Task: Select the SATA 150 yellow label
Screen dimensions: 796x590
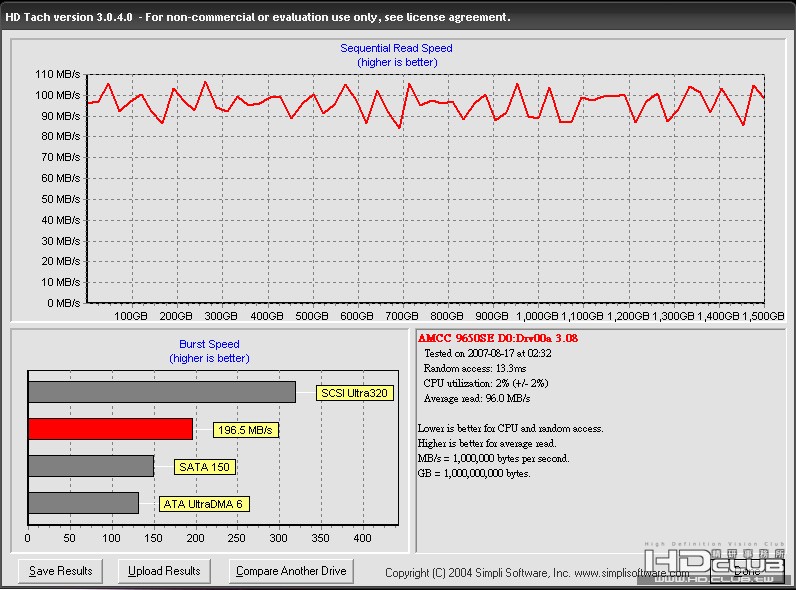Action: (206, 467)
